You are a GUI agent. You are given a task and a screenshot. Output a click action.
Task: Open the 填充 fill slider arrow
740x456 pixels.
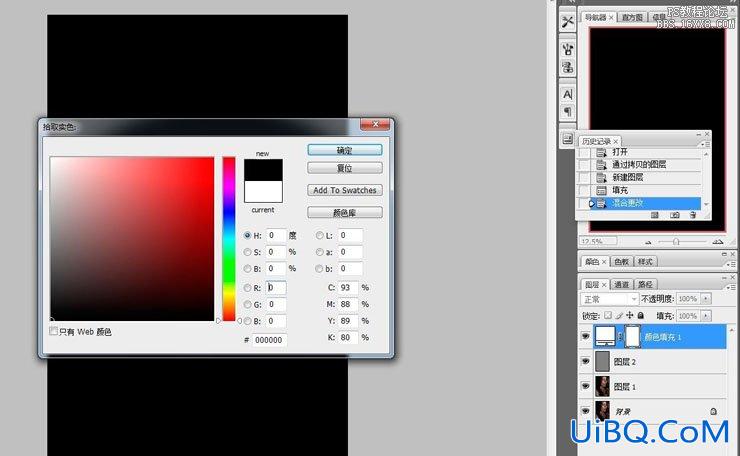pyautogui.click(x=706, y=316)
